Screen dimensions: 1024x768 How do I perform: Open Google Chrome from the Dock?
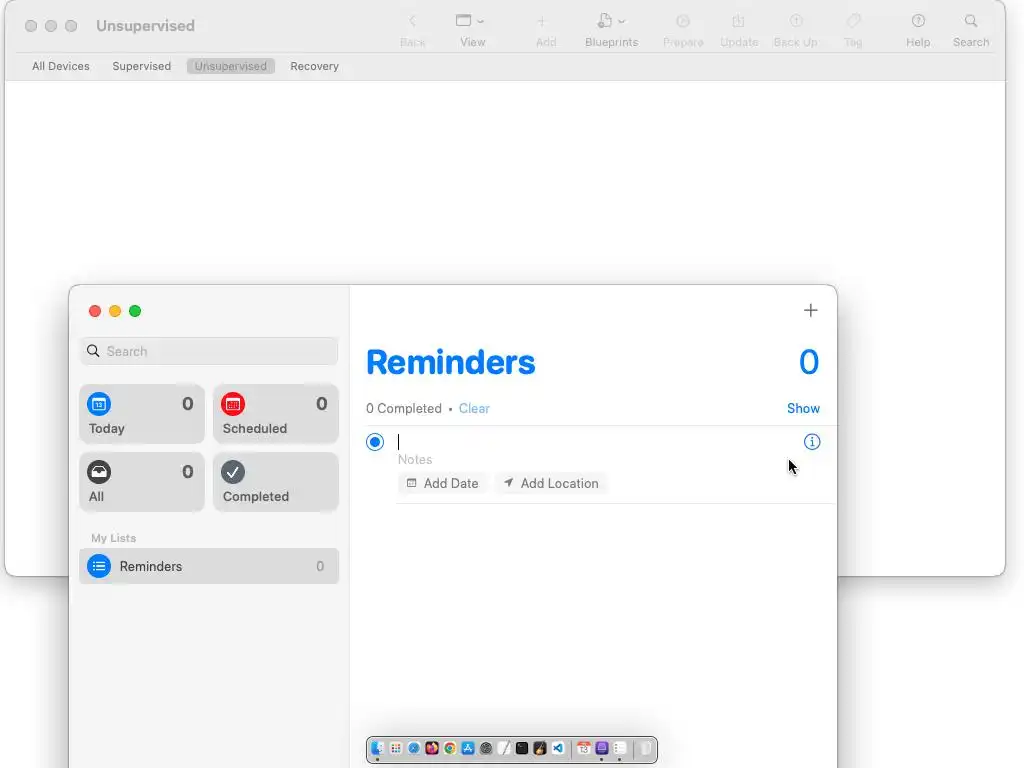coord(450,748)
